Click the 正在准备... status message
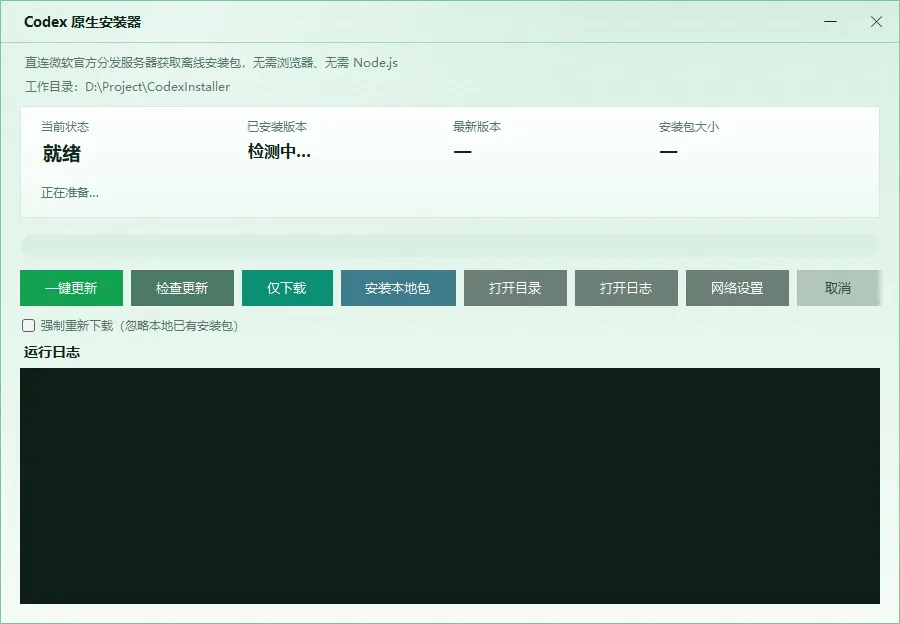Image resolution: width=900 pixels, height=624 pixels. pos(69,193)
